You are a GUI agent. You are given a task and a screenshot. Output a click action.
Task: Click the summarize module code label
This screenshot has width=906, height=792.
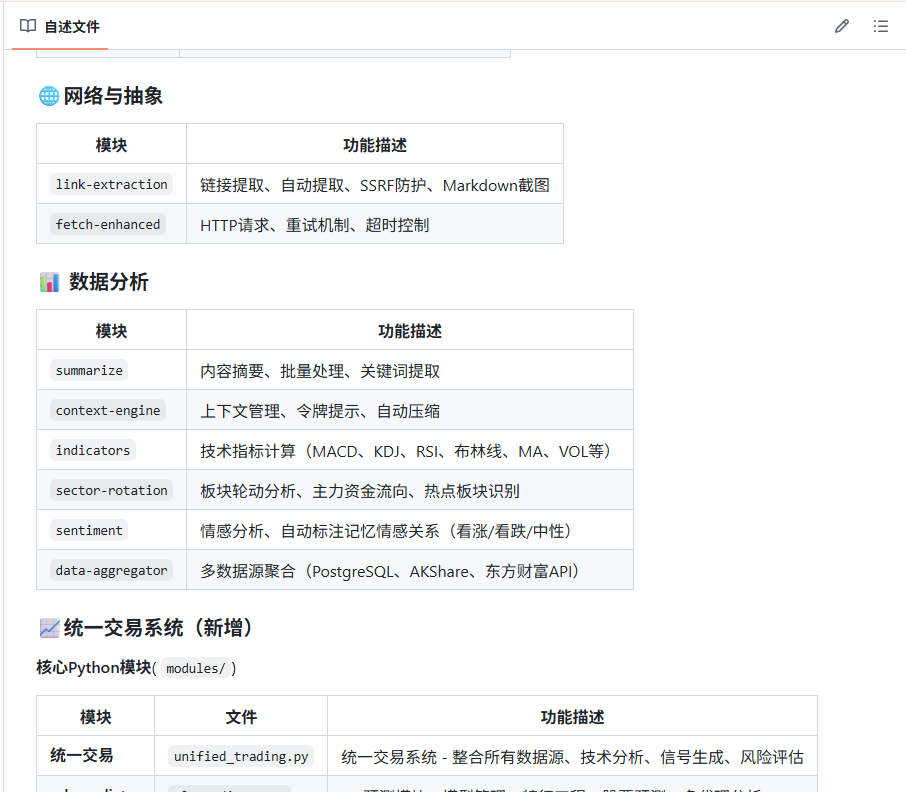89,370
